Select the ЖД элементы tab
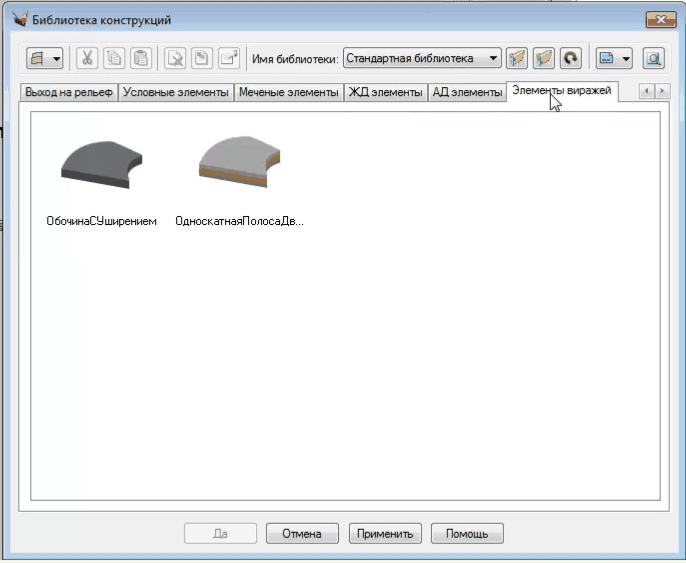This screenshot has width=686, height=563. click(384, 93)
